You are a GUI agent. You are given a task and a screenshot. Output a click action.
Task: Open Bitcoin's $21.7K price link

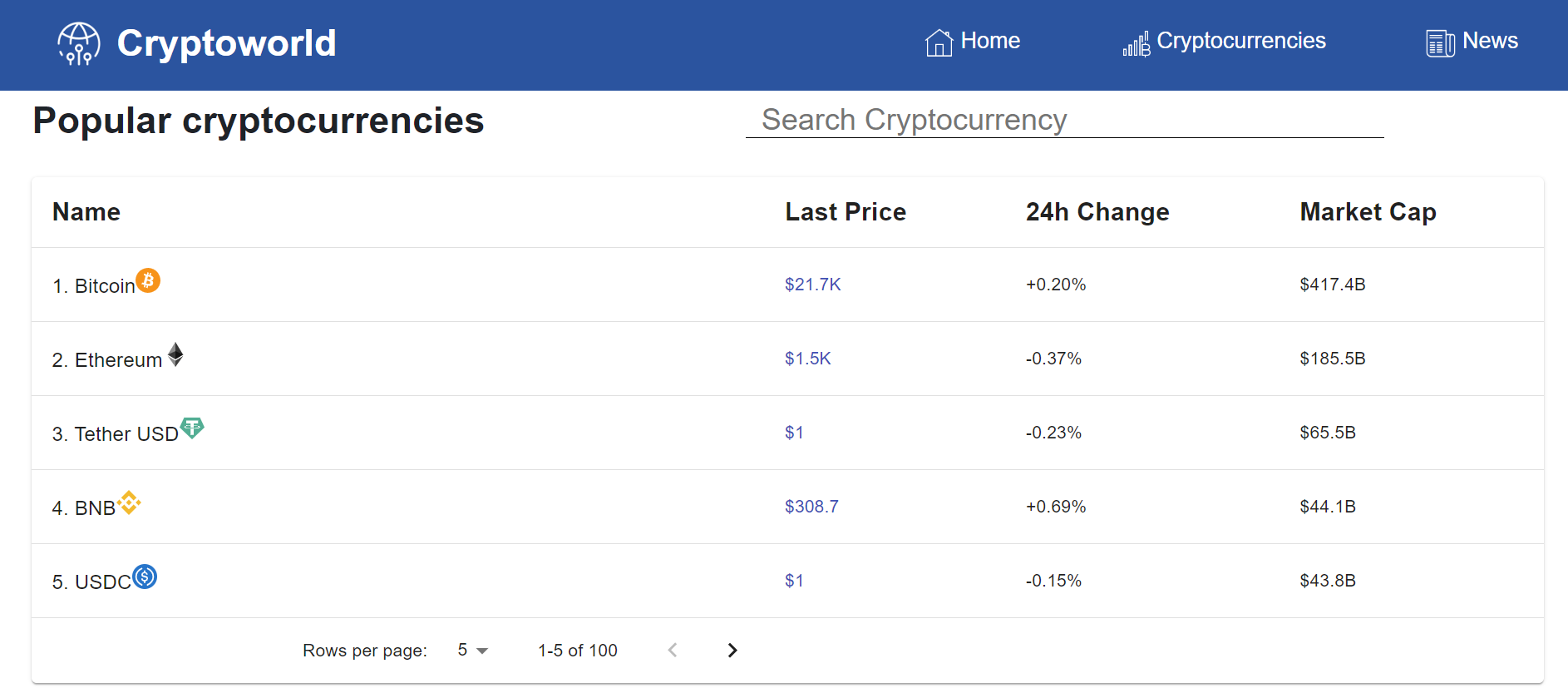[x=812, y=285]
